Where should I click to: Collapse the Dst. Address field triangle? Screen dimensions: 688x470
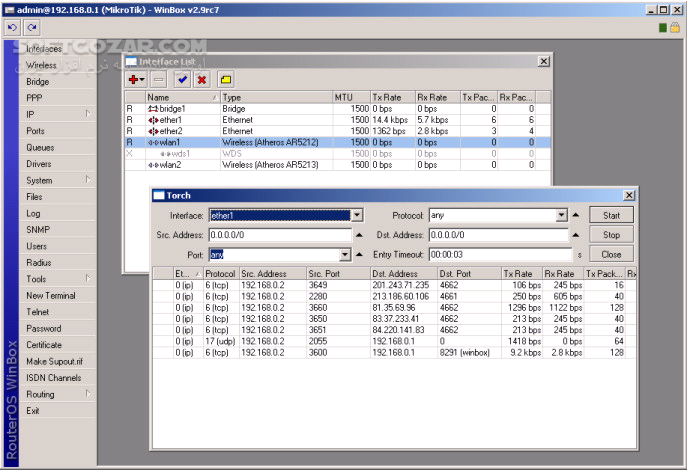coord(576,235)
